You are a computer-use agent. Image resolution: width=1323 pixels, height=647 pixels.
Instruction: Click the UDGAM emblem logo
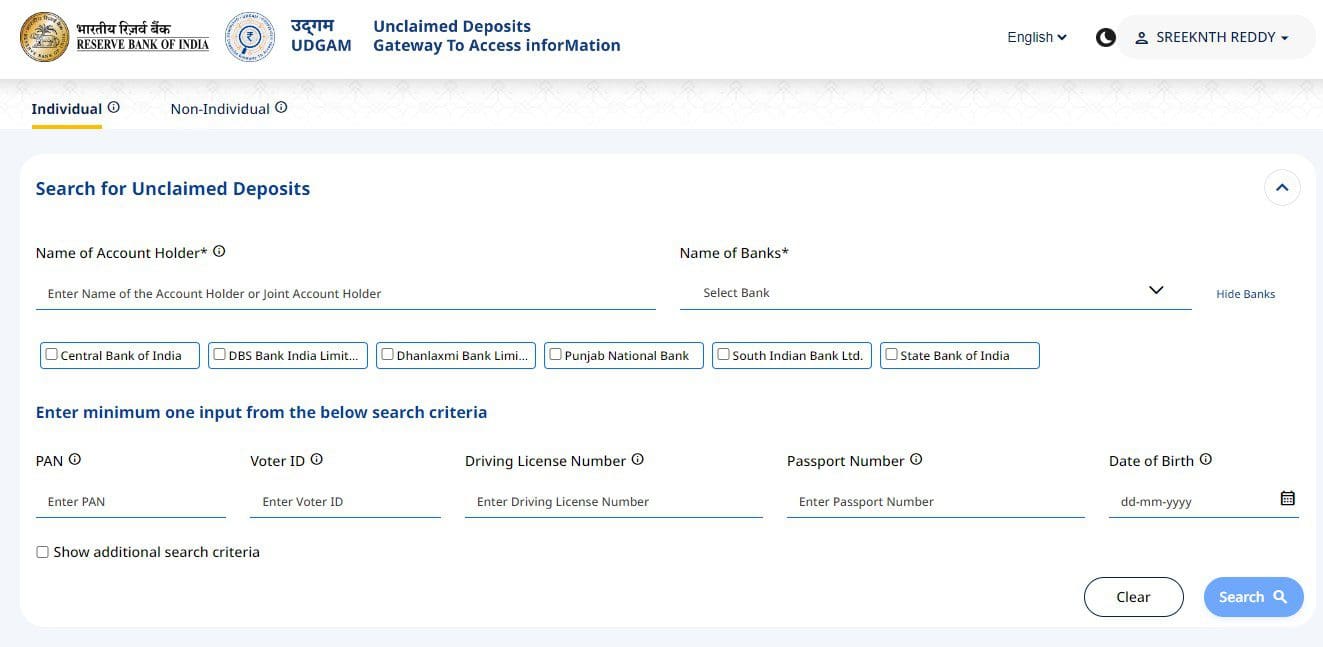tap(249, 37)
